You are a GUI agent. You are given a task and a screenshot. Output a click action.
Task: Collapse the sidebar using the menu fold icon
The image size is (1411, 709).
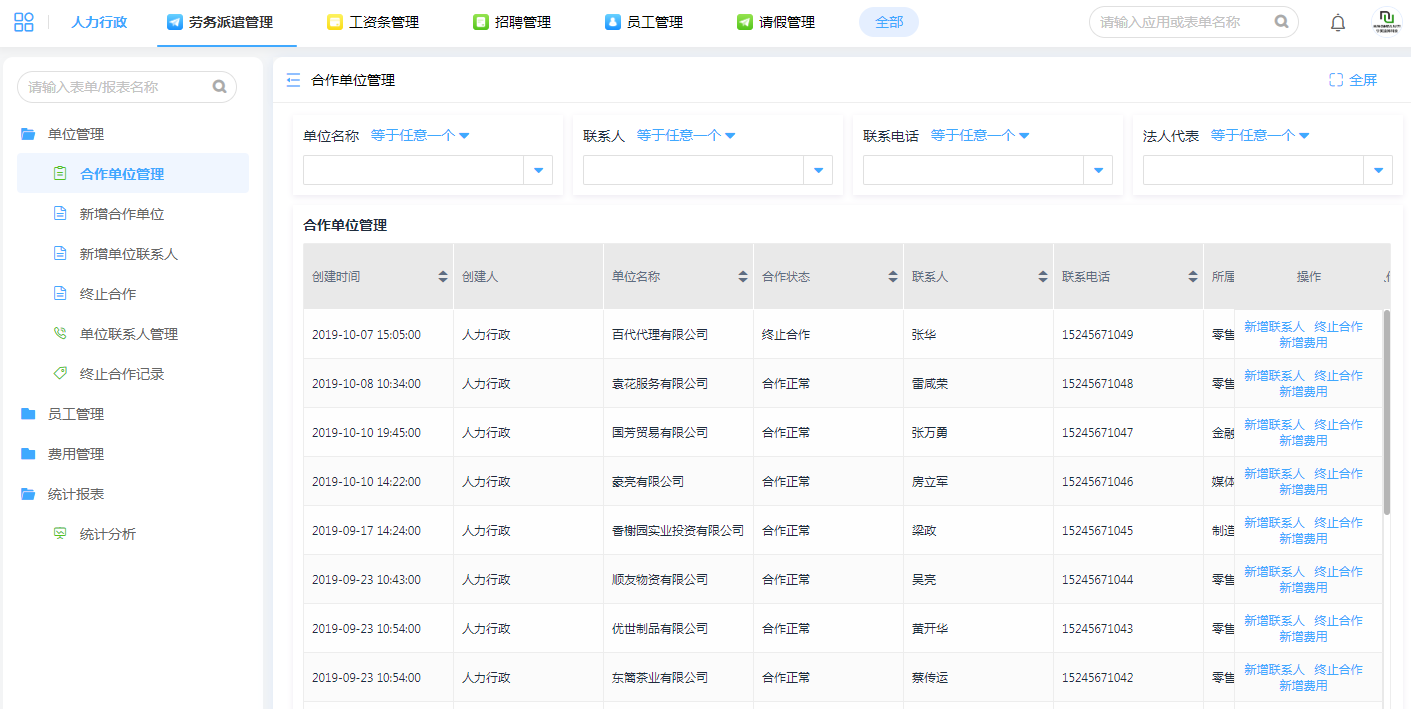pos(293,80)
